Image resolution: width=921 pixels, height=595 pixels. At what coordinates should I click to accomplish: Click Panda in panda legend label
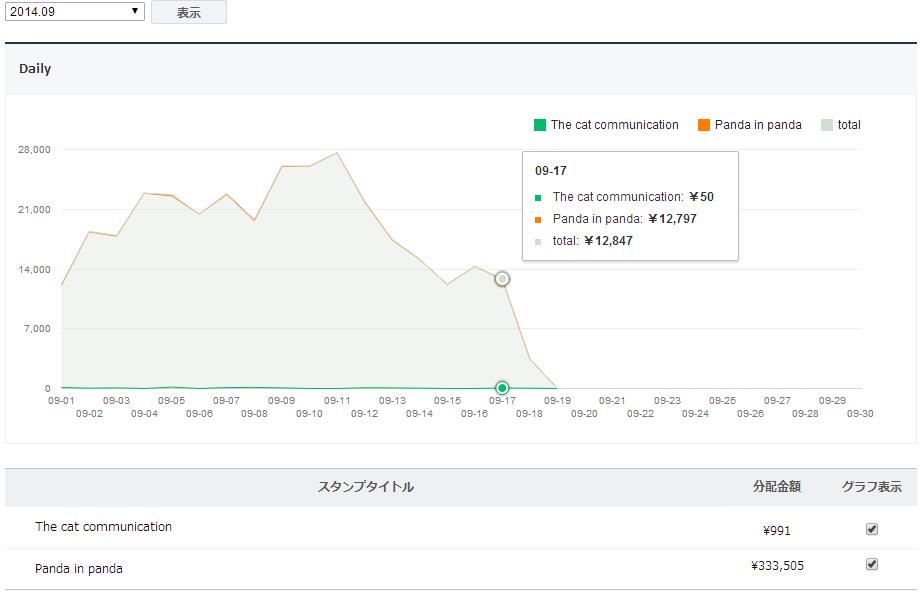pos(758,125)
